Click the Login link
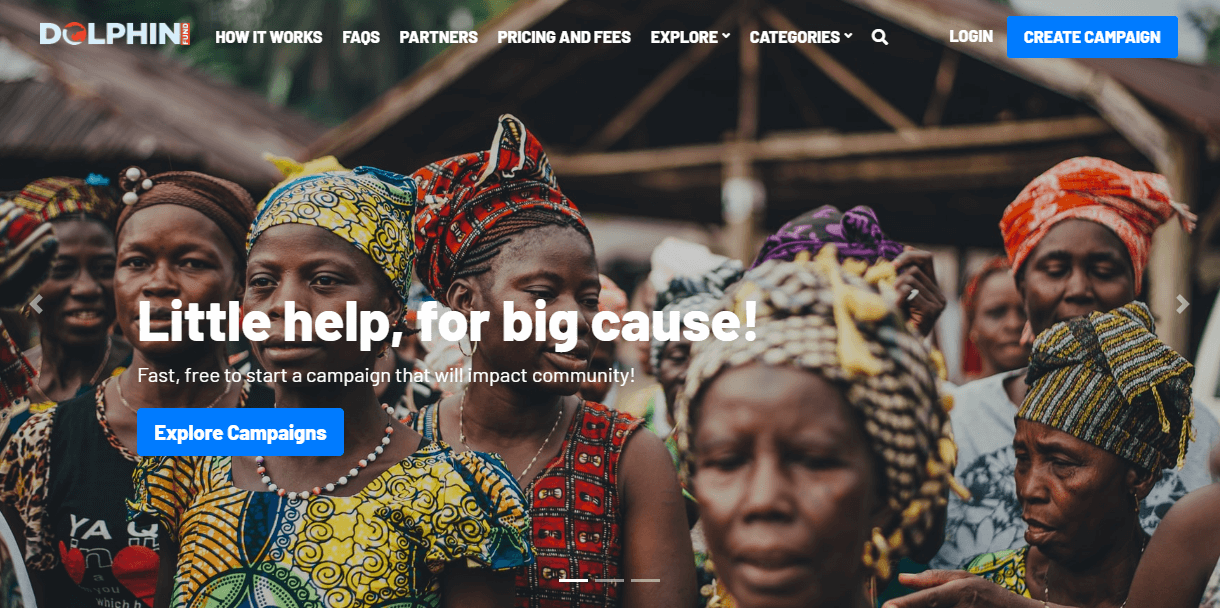This screenshot has width=1220, height=609. point(971,36)
